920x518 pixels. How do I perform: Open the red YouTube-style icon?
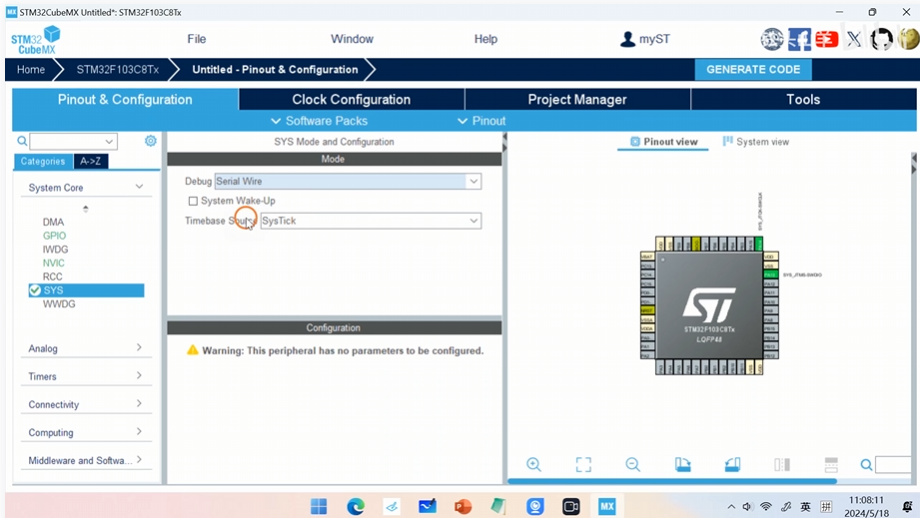pos(827,39)
